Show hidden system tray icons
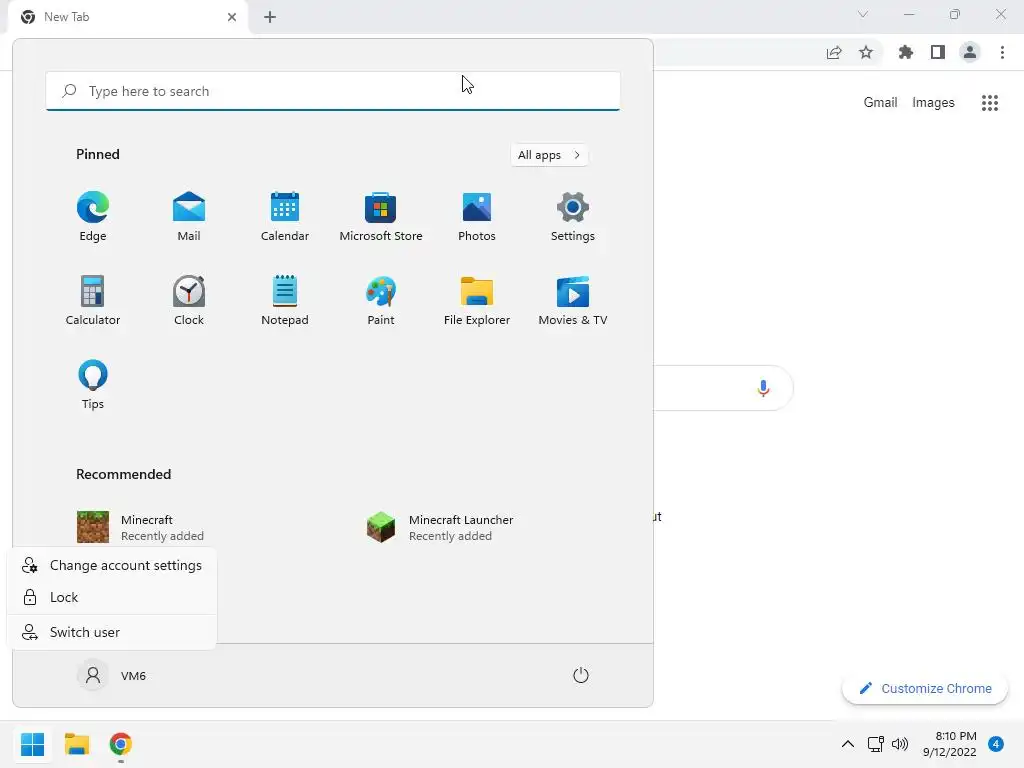Screen dimensions: 1024x768 pos(848,744)
